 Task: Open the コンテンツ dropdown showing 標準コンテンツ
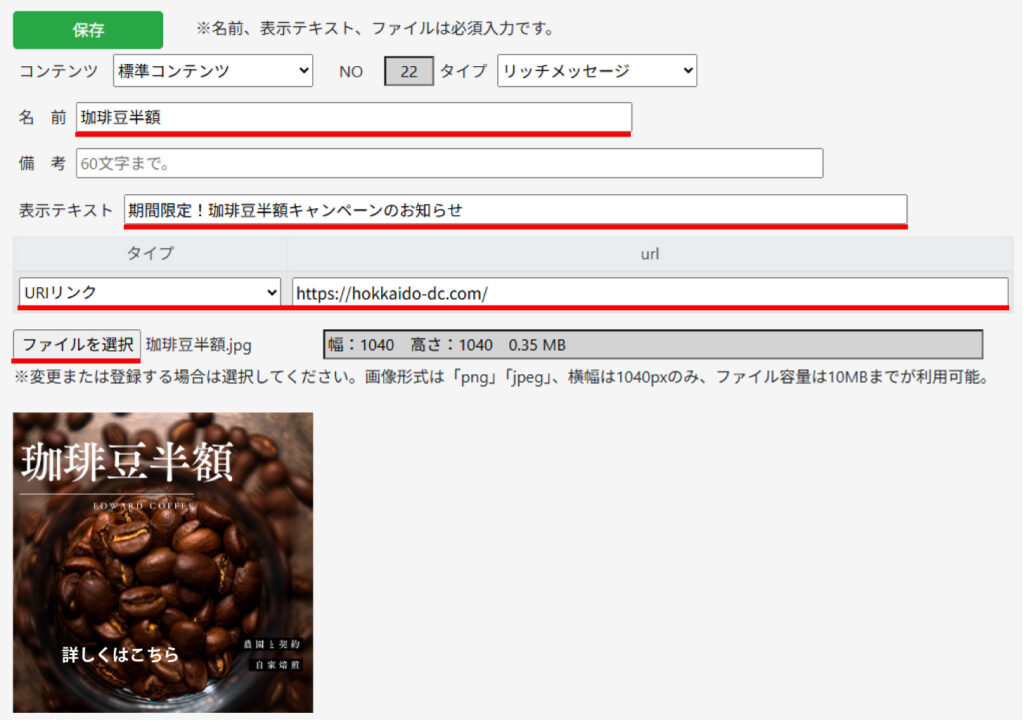[213, 71]
